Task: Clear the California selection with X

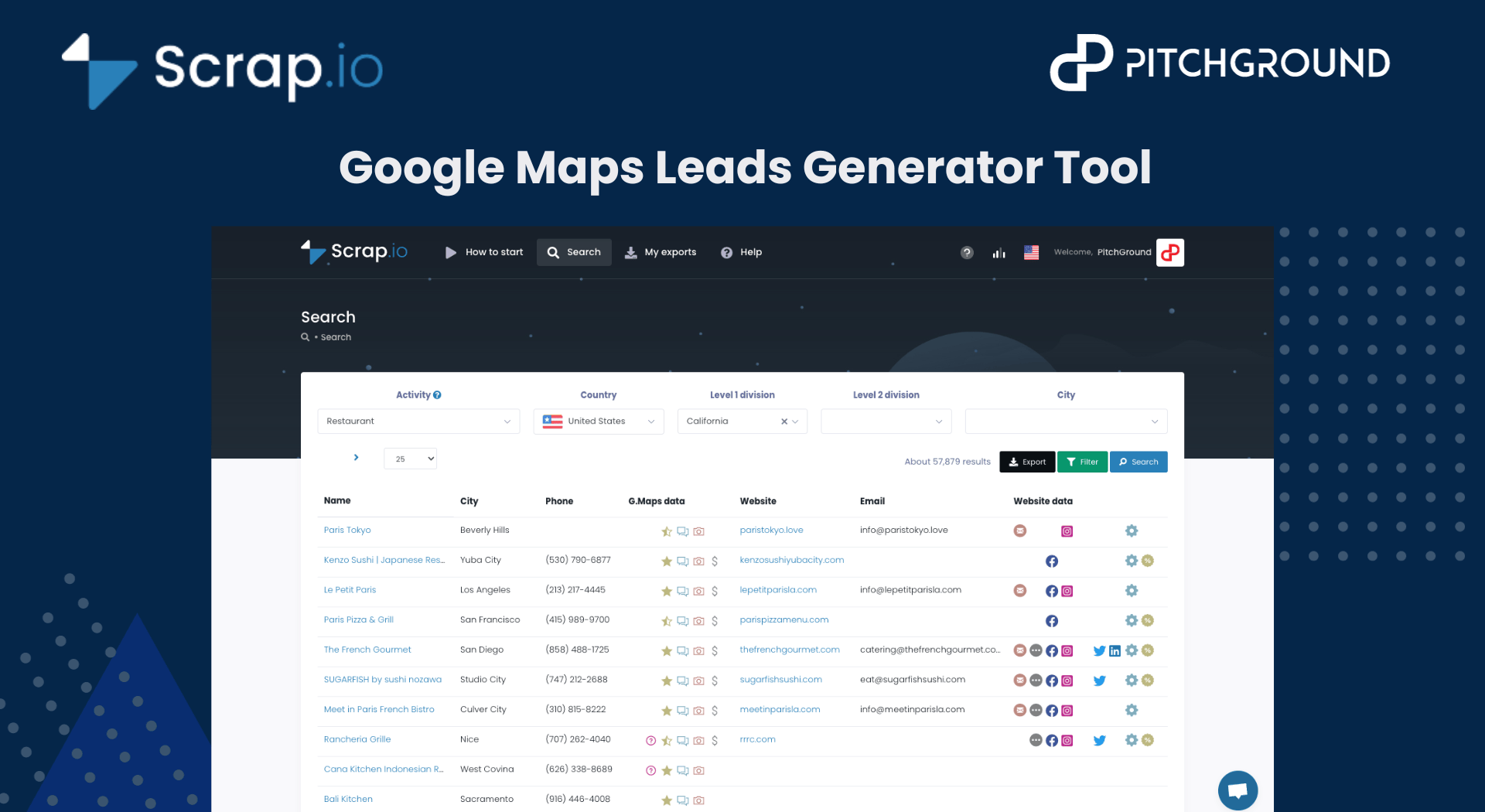Action: (784, 421)
